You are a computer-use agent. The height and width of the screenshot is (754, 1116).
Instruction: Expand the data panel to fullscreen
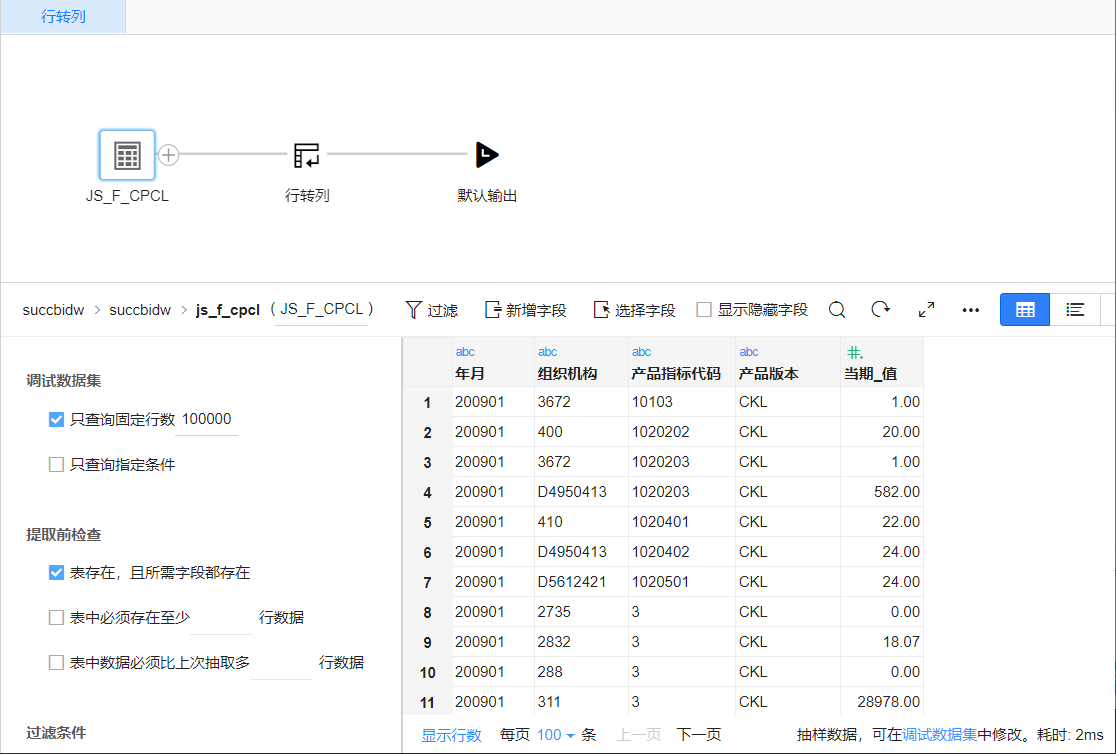[x=926, y=310]
